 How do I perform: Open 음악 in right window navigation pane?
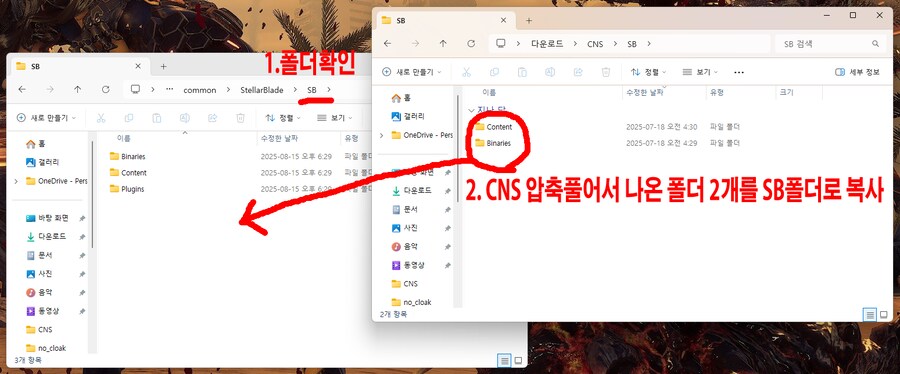[404, 247]
